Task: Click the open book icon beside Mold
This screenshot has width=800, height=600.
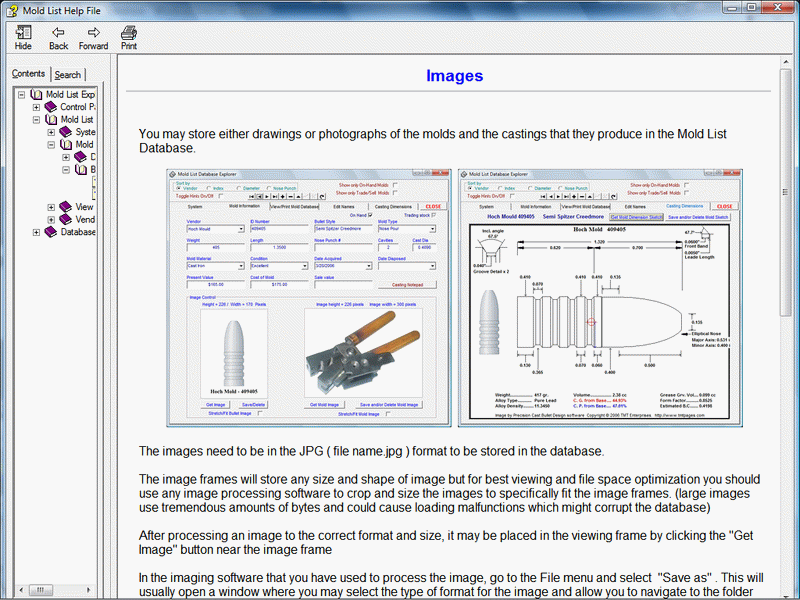Action: (66, 144)
